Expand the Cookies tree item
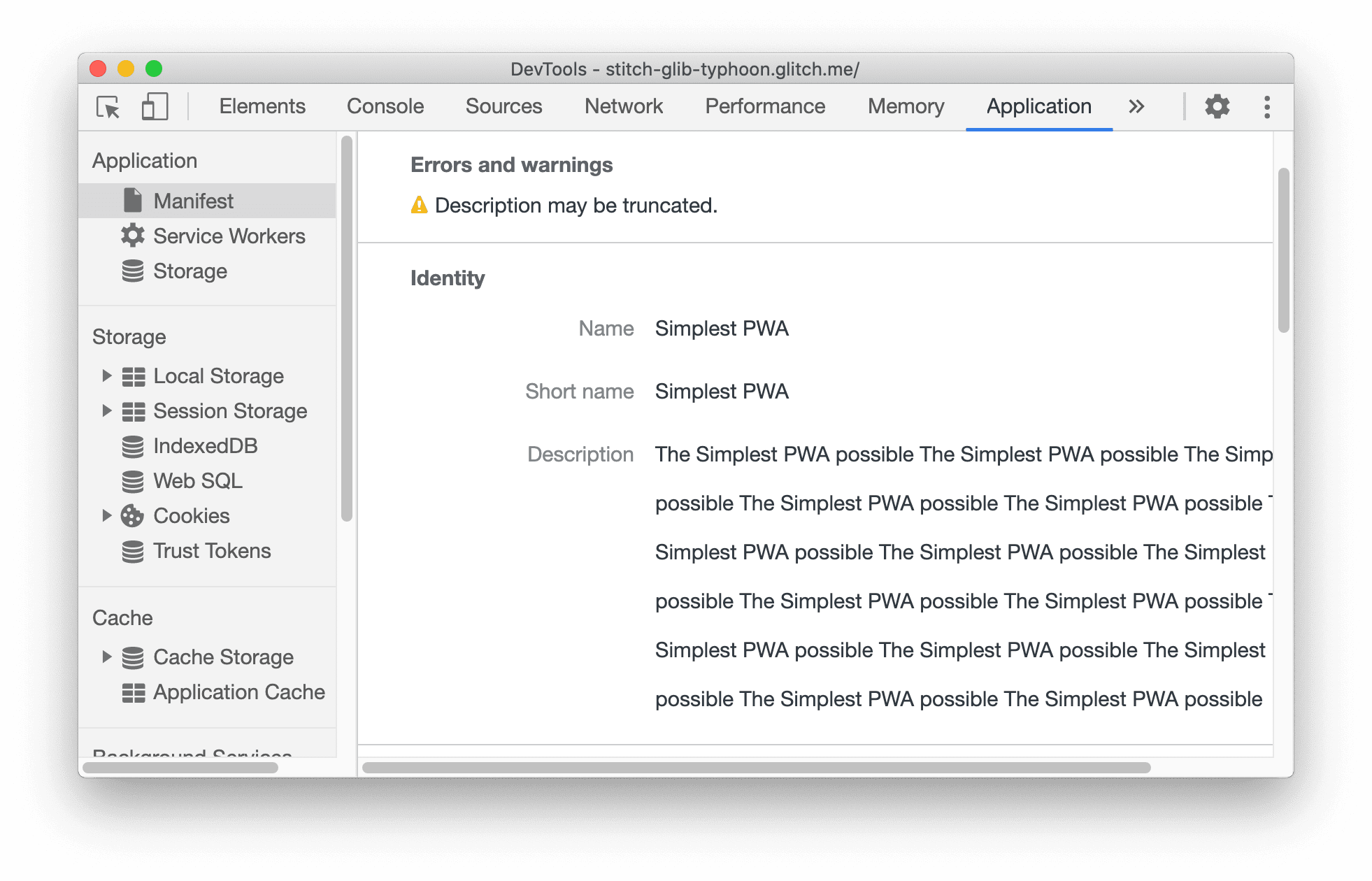 (x=113, y=516)
